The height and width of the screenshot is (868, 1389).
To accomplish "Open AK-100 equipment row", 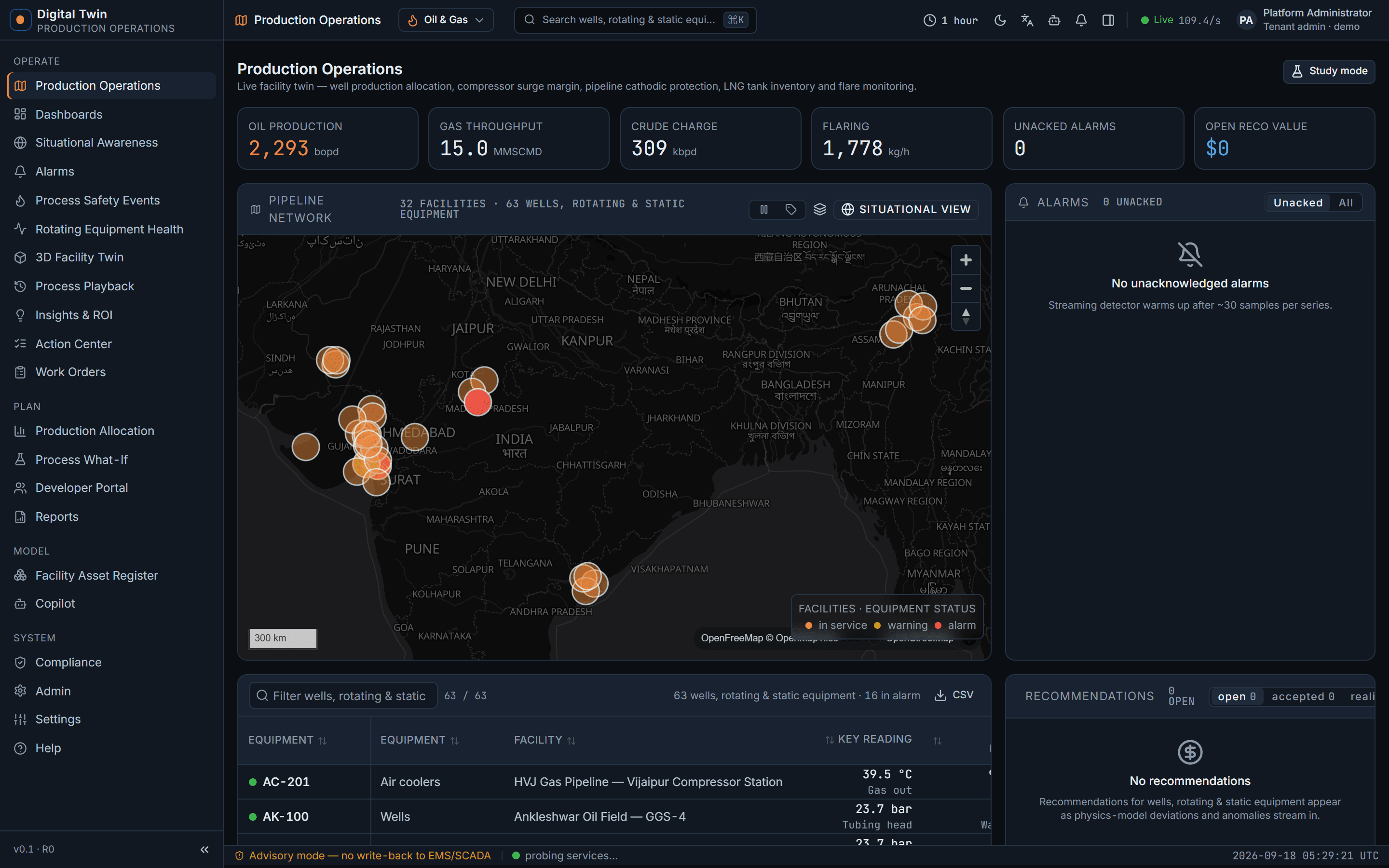I will point(614,816).
